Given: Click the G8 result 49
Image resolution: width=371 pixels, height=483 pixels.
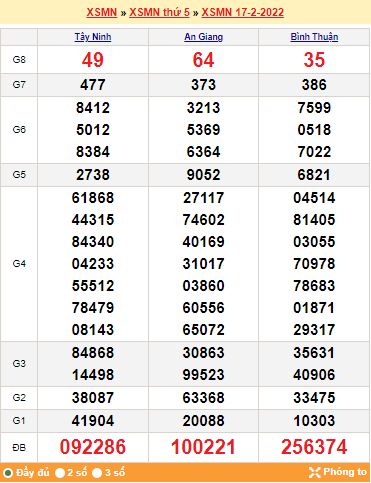Looking at the screenshot, I should pos(93,60).
